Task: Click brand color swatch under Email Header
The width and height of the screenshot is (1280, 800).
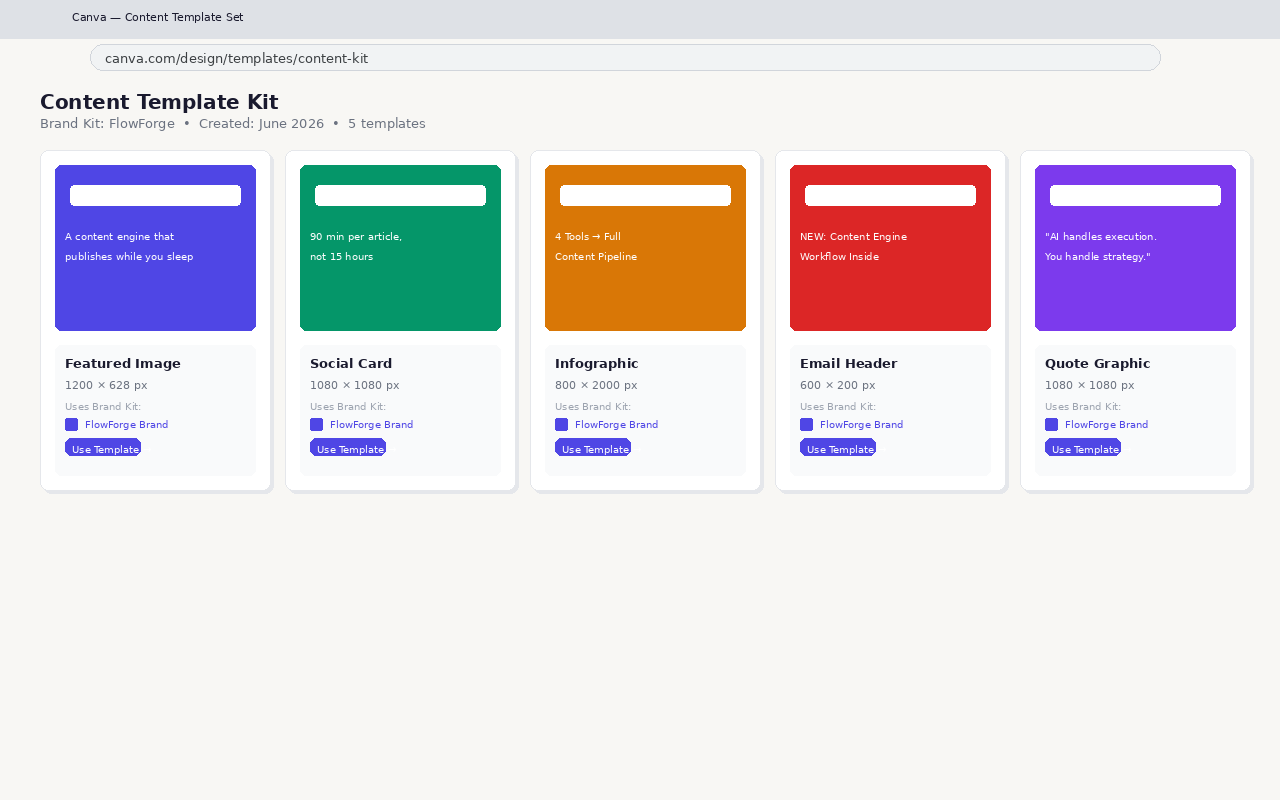Action: pyautogui.click(x=806, y=424)
